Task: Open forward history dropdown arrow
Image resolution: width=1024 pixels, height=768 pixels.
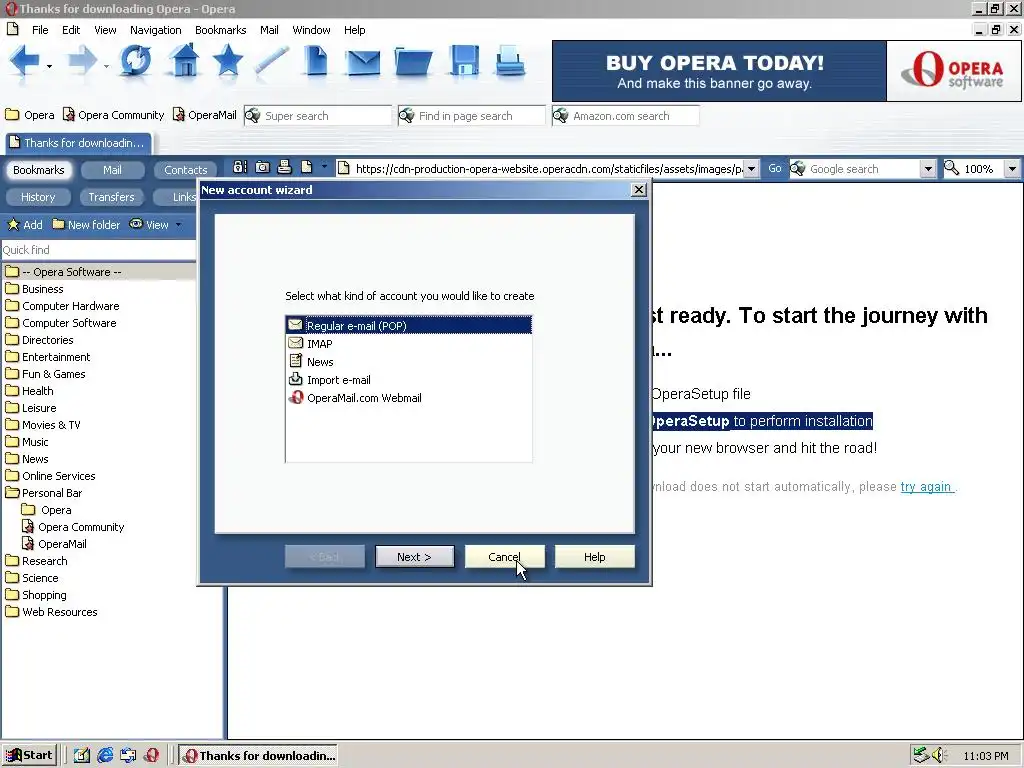Action: tap(106, 66)
